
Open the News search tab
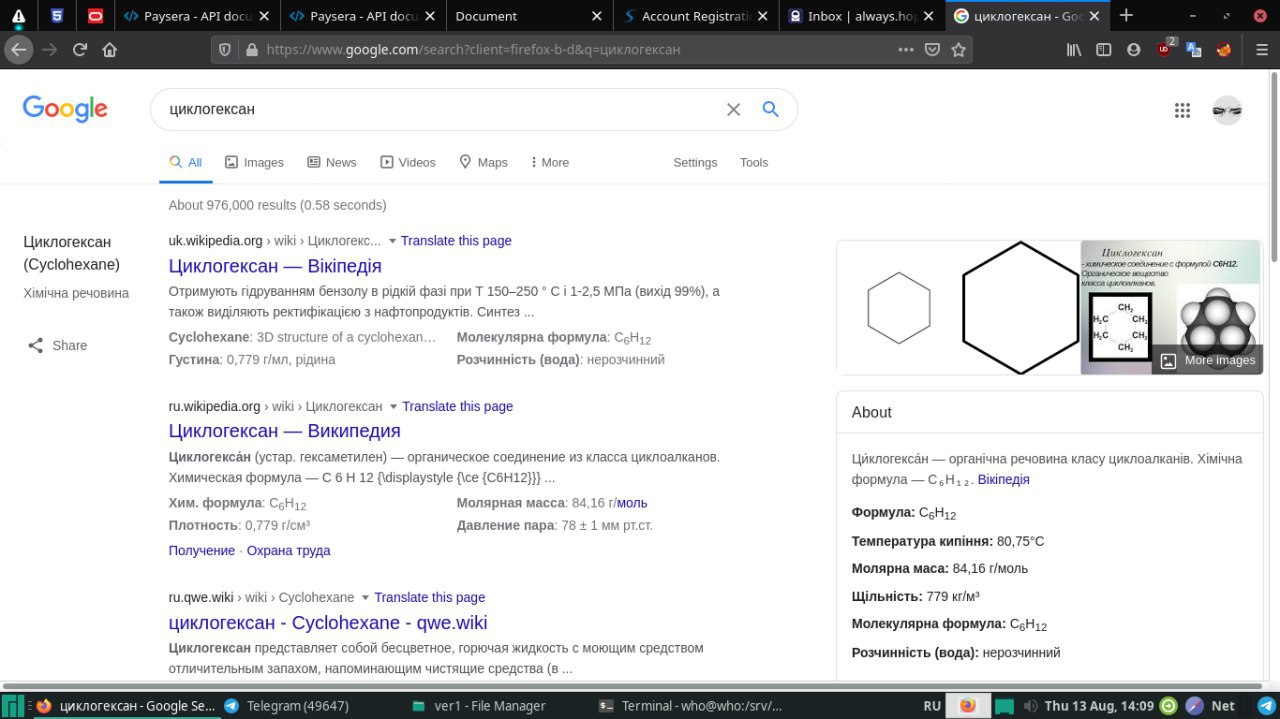[x=331, y=162]
